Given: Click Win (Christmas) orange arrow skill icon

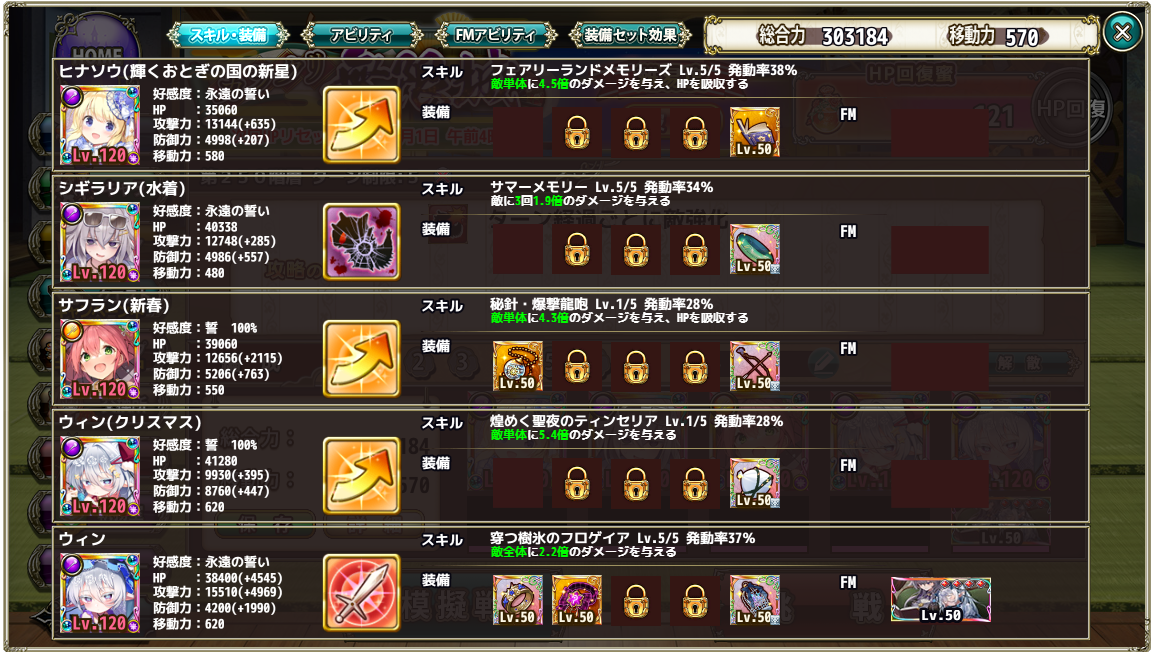Looking at the screenshot, I should coord(361,476).
